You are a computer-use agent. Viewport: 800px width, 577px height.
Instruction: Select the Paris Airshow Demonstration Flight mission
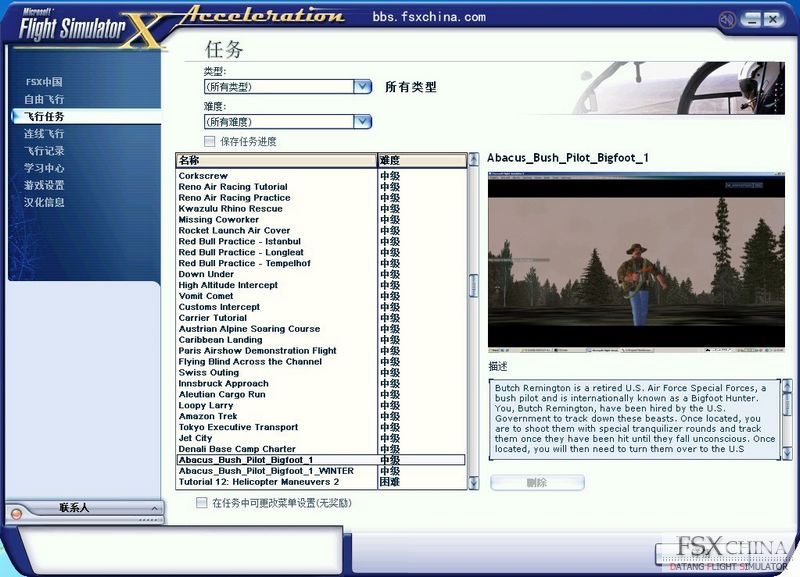point(257,351)
